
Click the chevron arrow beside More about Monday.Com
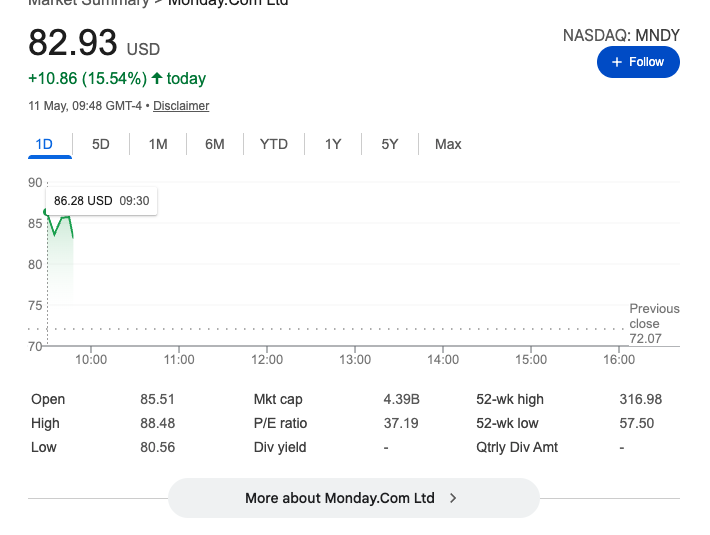(x=453, y=498)
